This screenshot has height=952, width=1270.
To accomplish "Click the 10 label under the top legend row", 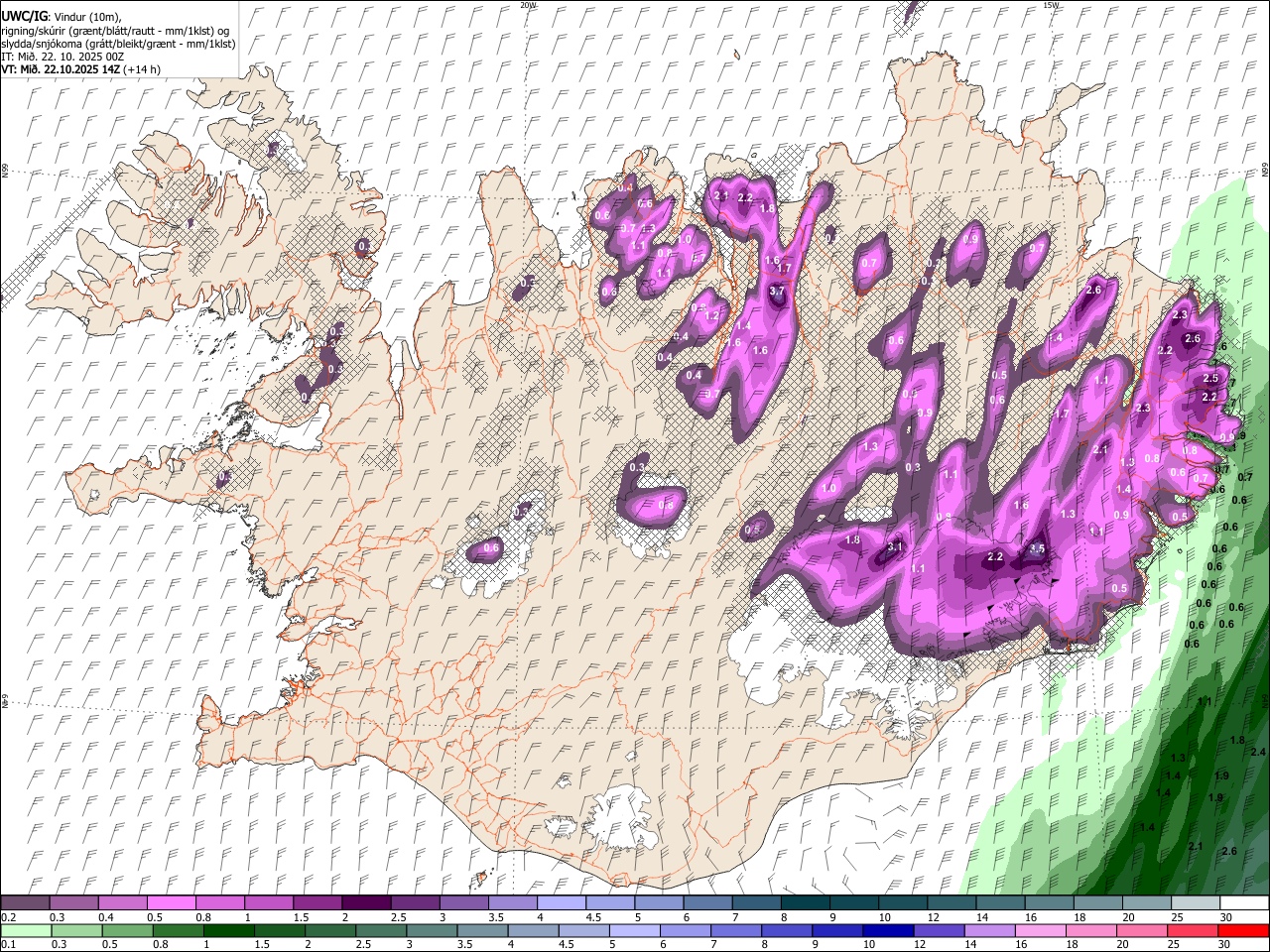I will click(x=884, y=917).
